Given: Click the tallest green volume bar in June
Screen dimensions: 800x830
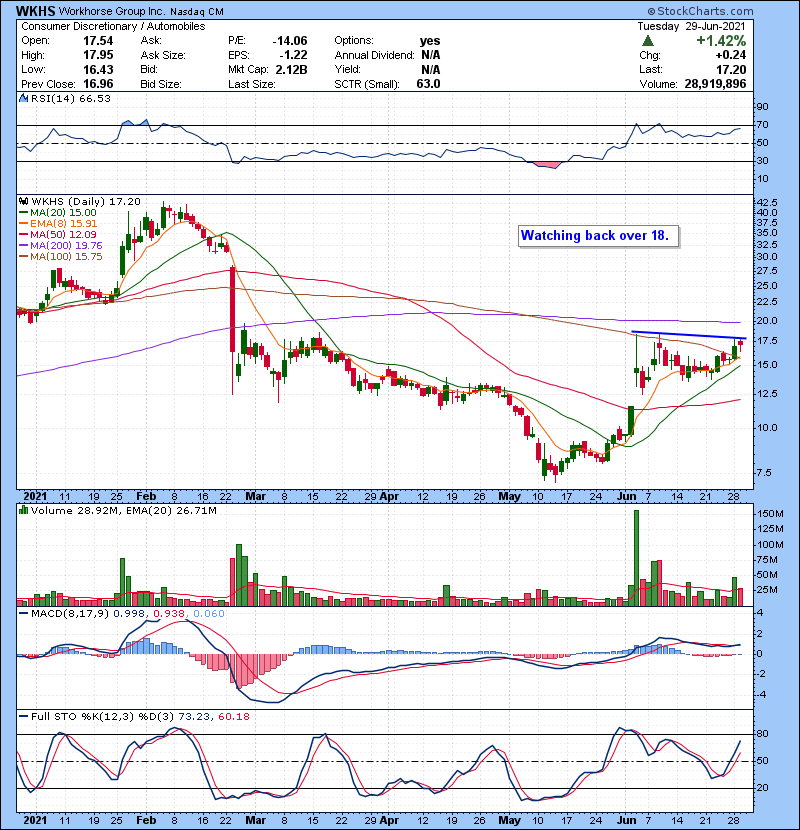Looking at the screenshot, I should click(636, 558).
